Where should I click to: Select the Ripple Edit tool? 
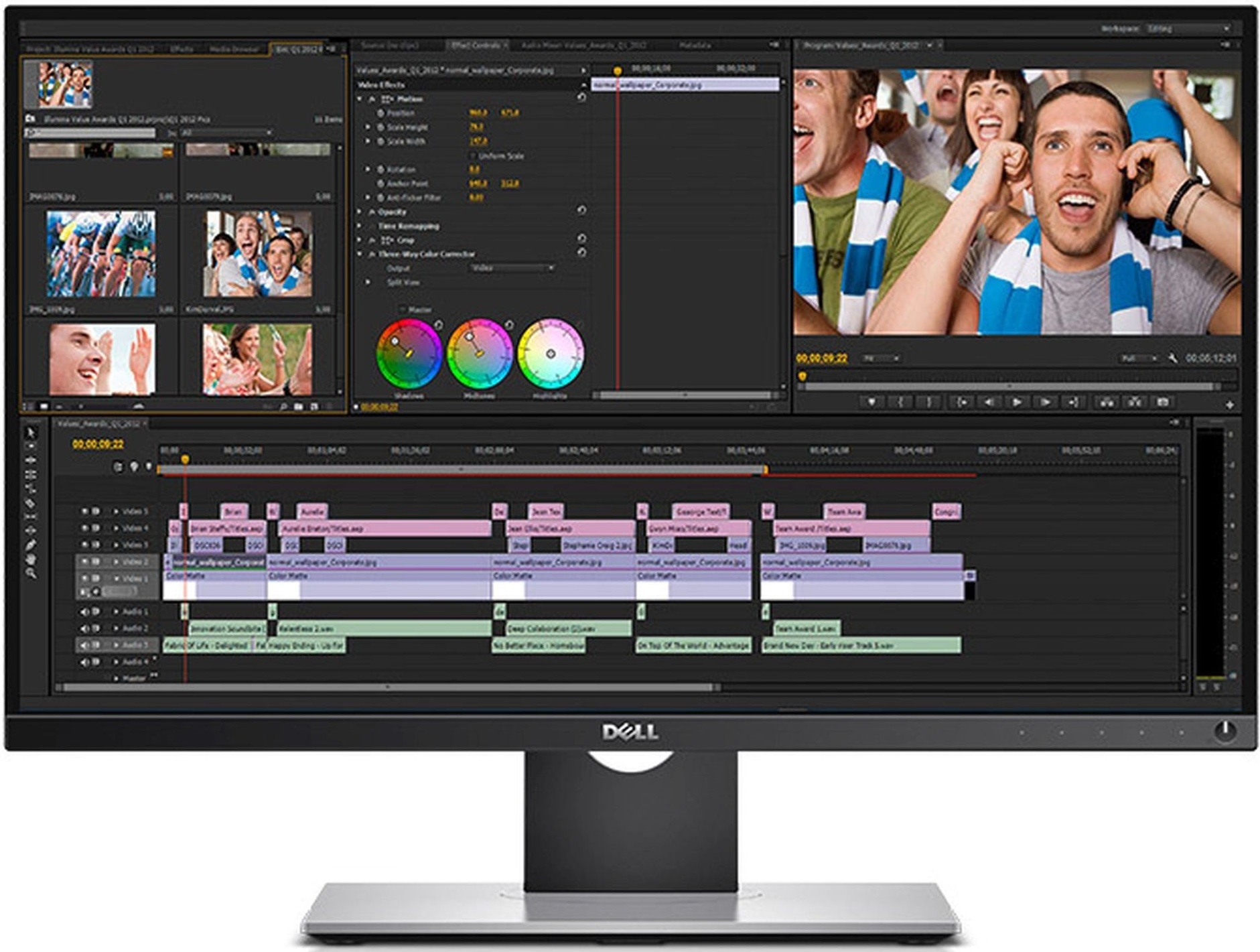pos(31,460)
